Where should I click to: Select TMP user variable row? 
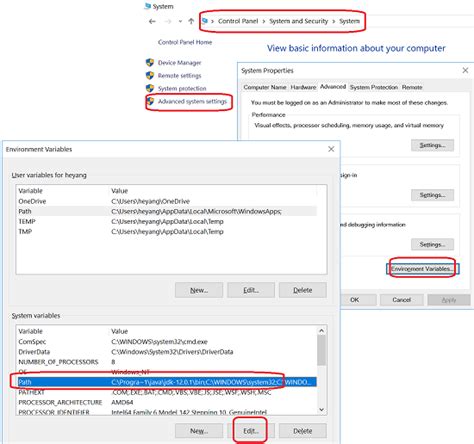(x=166, y=231)
